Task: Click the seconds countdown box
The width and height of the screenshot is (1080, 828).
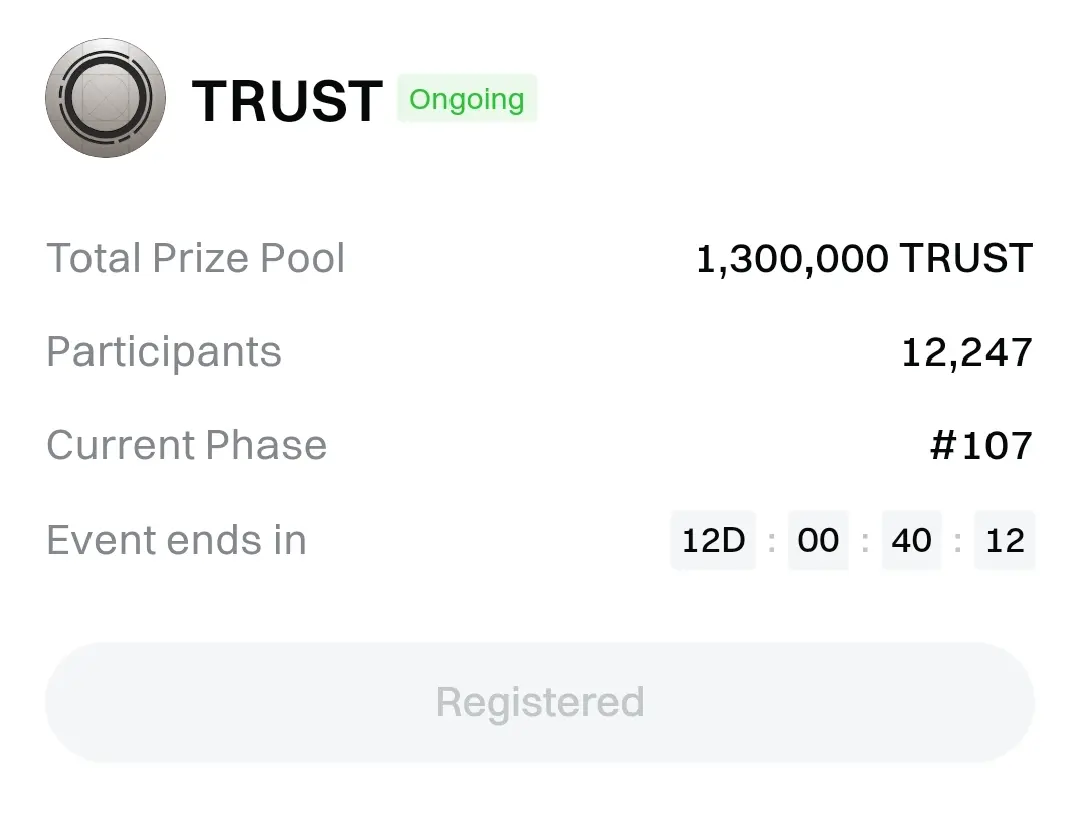Action: click(x=1005, y=540)
